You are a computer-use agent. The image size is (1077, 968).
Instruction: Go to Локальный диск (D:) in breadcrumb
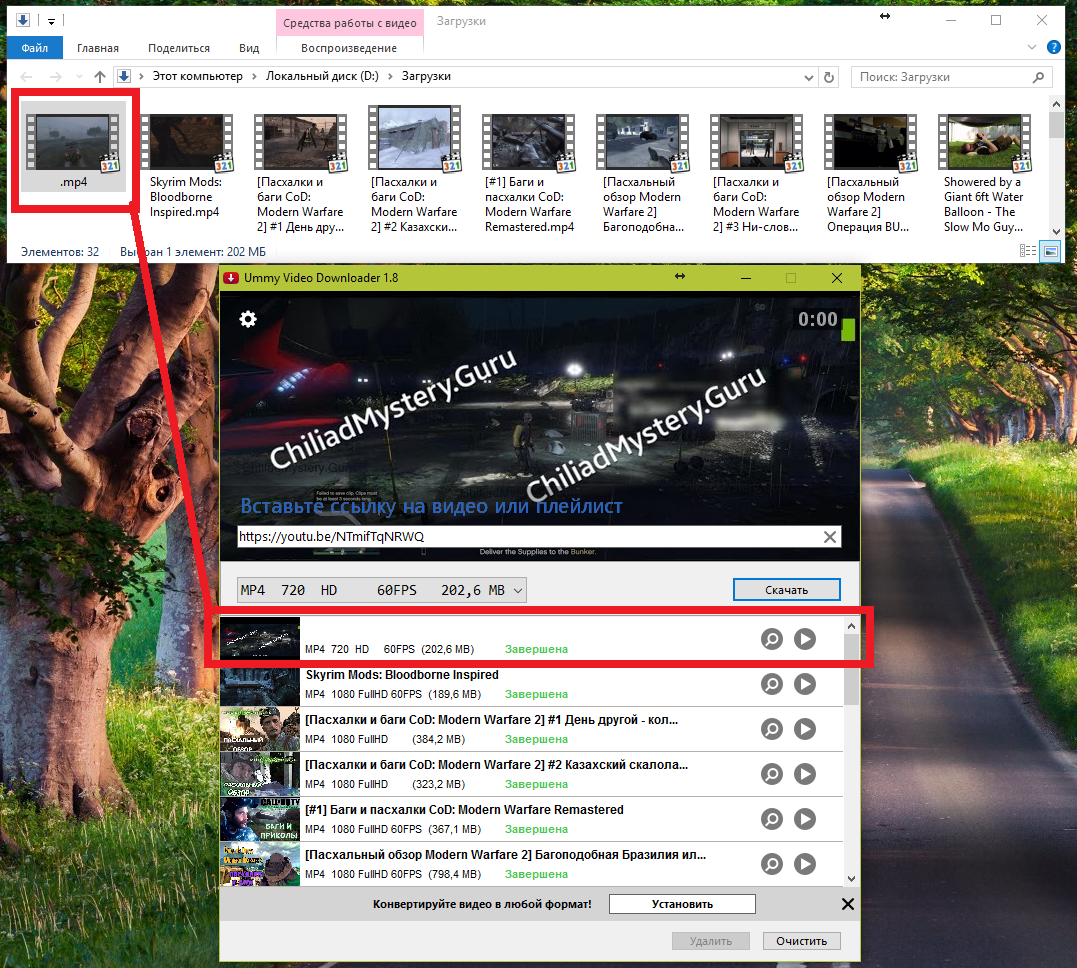point(322,76)
